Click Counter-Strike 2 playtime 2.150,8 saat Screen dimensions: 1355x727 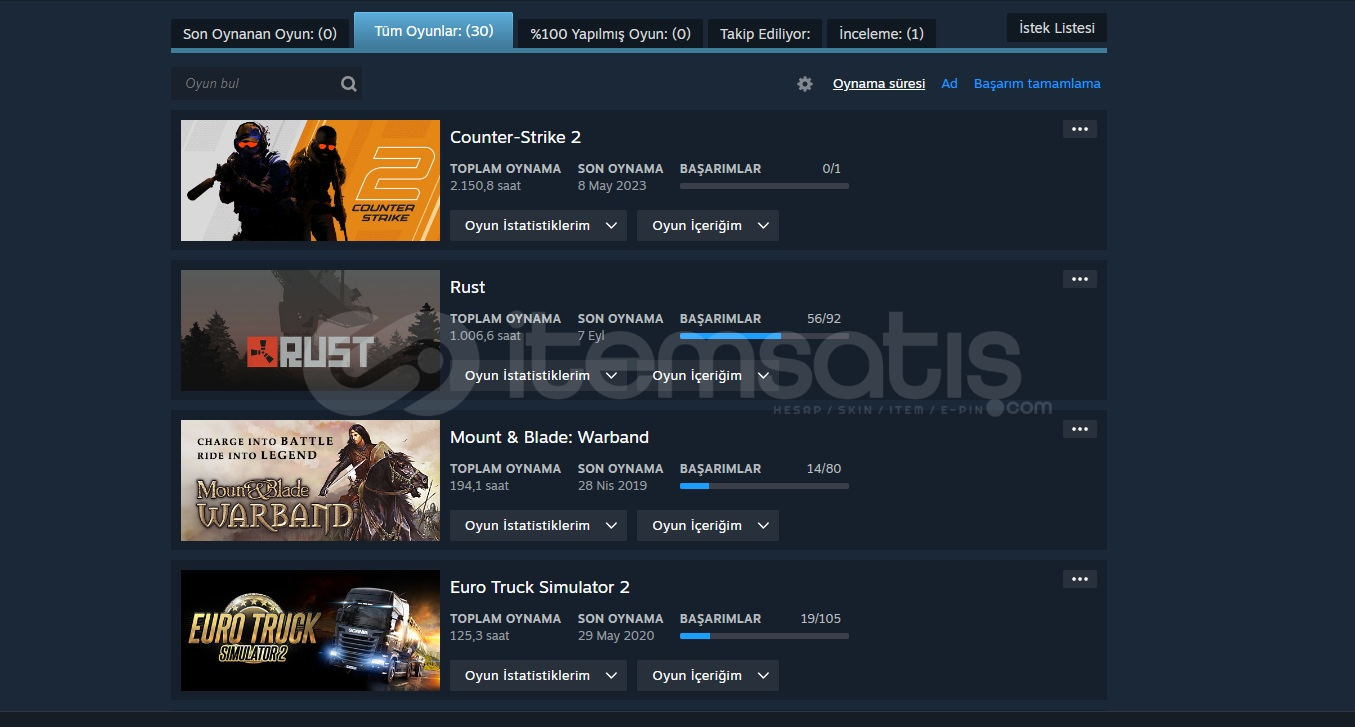(x=485, y=186)
